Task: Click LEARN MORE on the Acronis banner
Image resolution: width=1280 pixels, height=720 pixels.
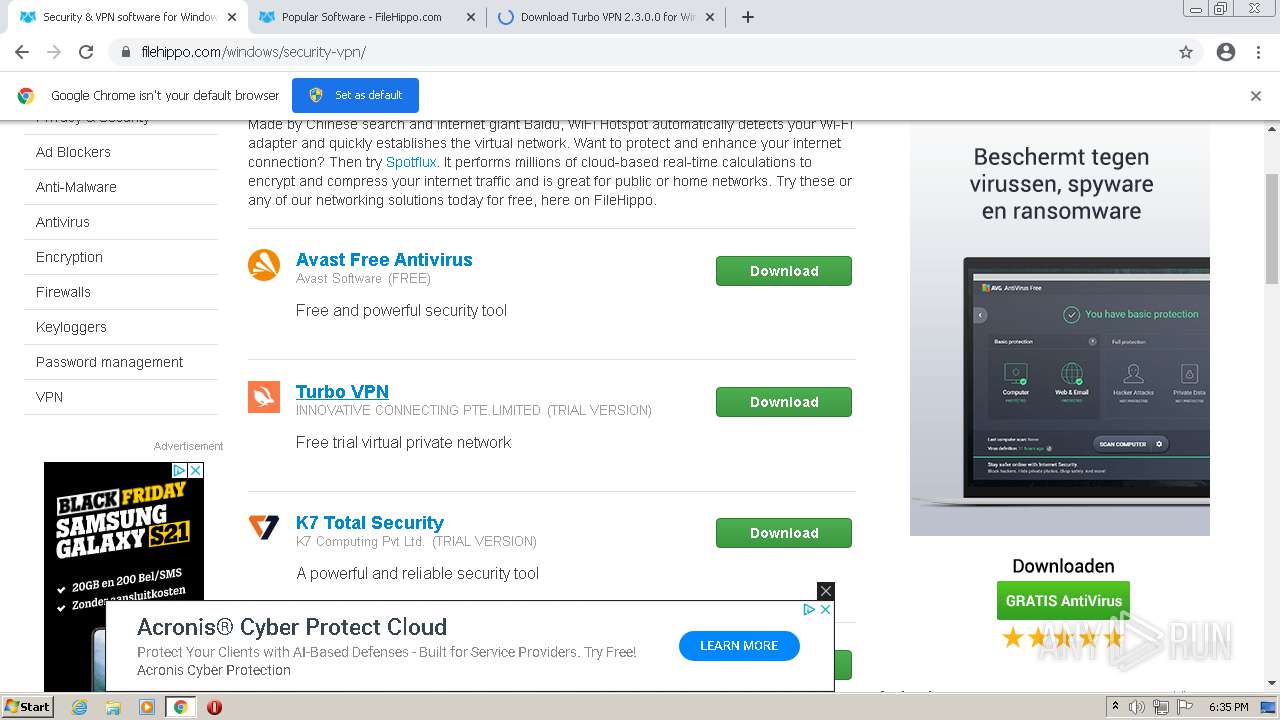Action: (x=739, y=646)
